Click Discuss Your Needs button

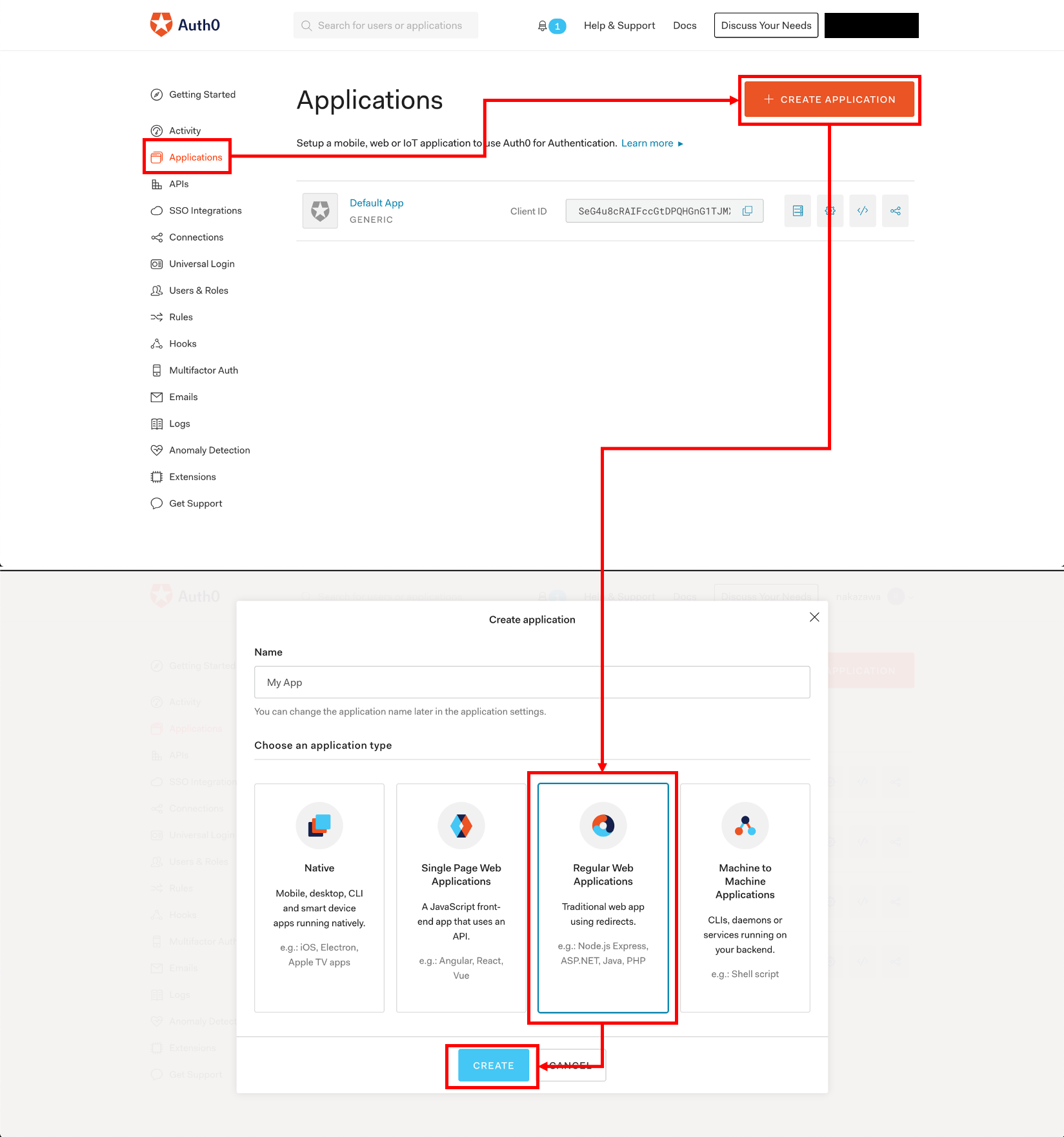coord(766,25)
